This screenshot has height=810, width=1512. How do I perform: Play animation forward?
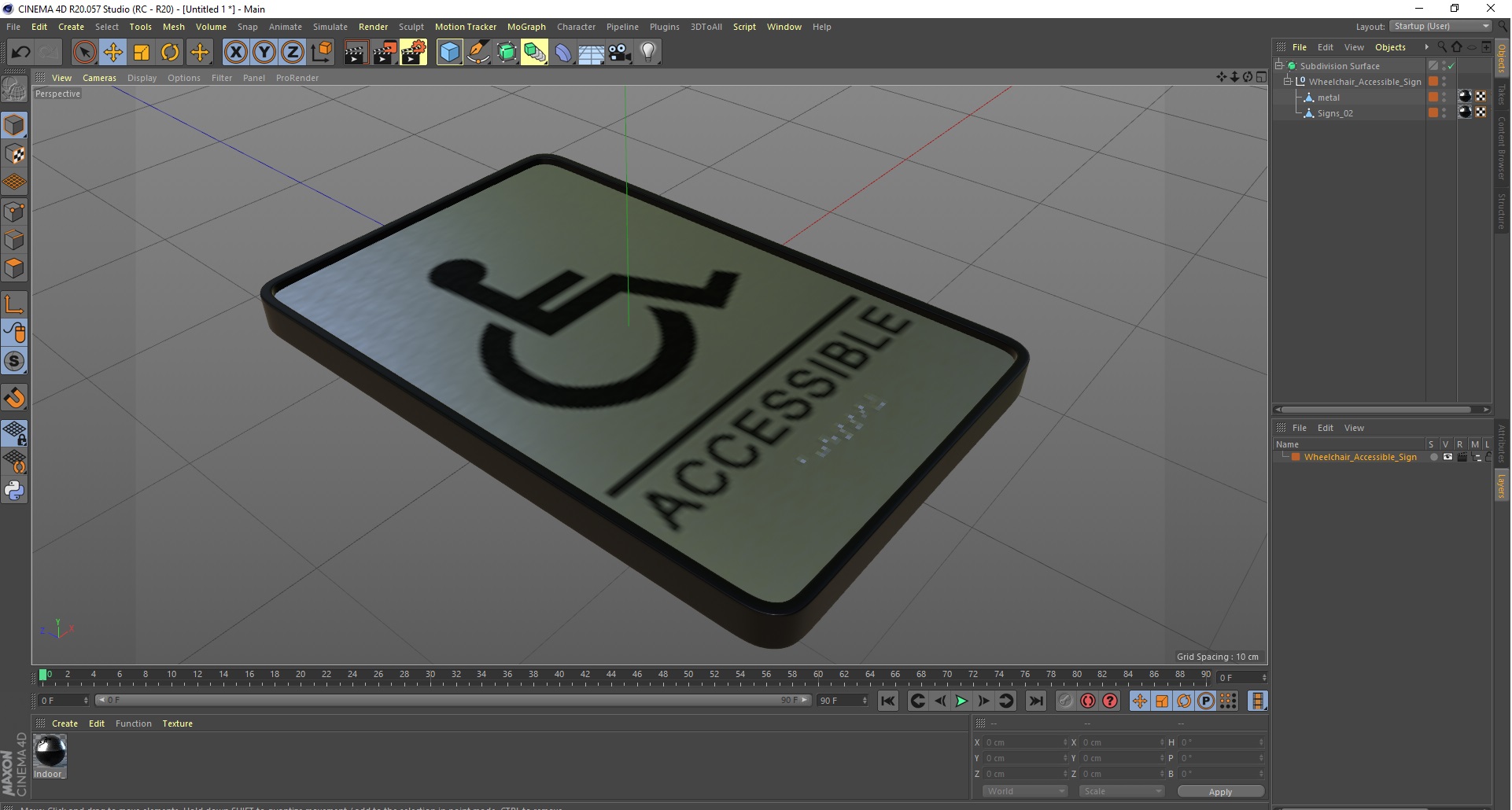tap(961, 701)
